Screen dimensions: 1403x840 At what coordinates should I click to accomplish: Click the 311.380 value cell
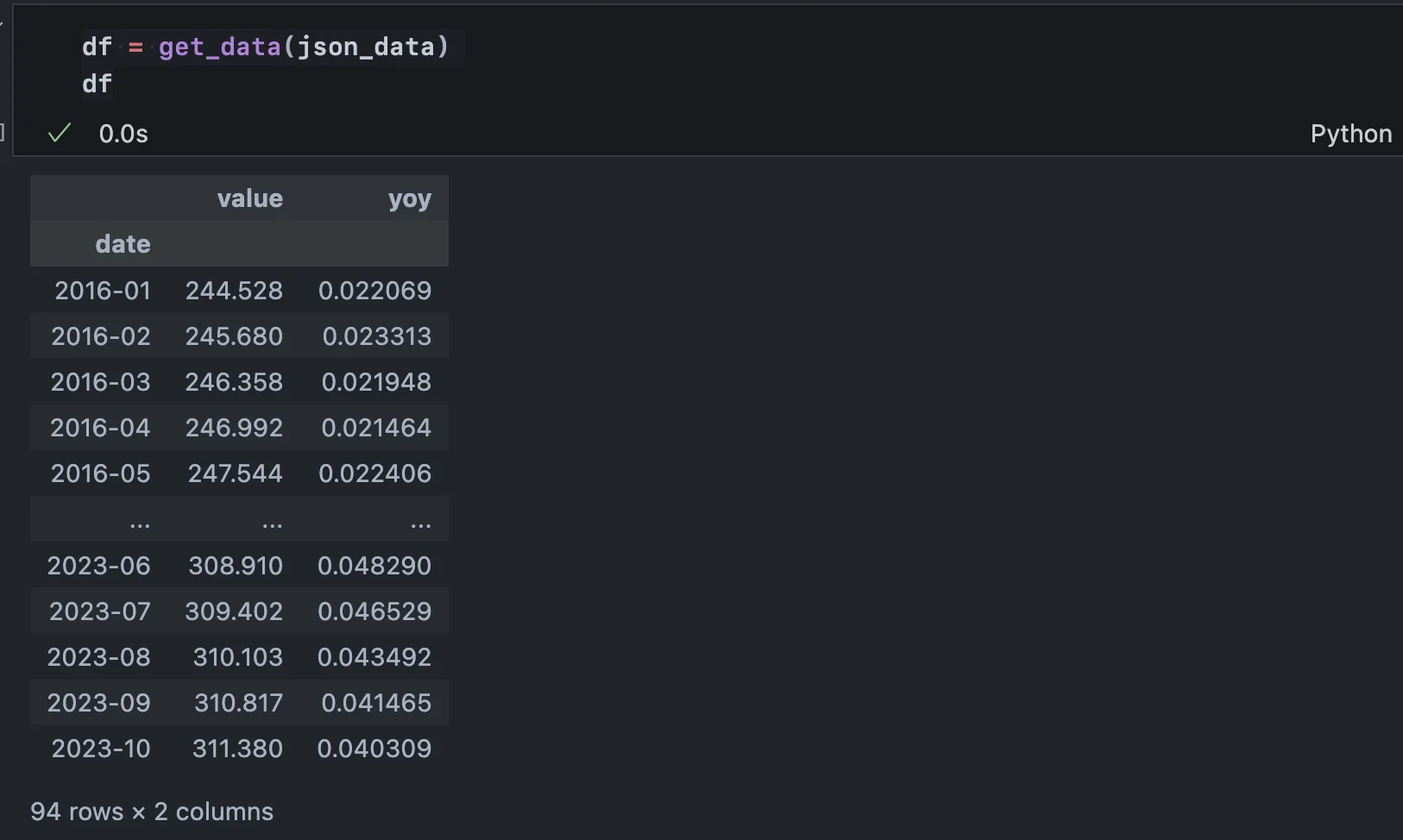pos(237,749)
